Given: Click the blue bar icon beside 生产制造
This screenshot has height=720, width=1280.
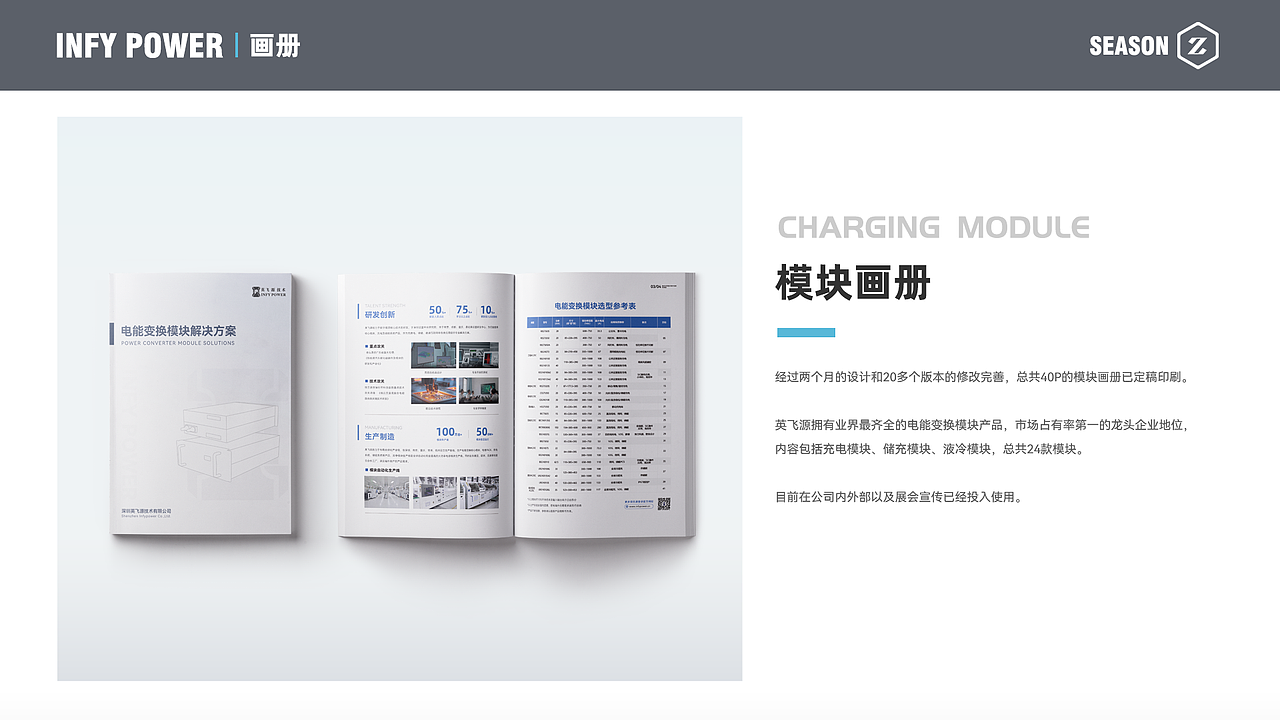Looking at the screenshot, I should coord(357,430).
